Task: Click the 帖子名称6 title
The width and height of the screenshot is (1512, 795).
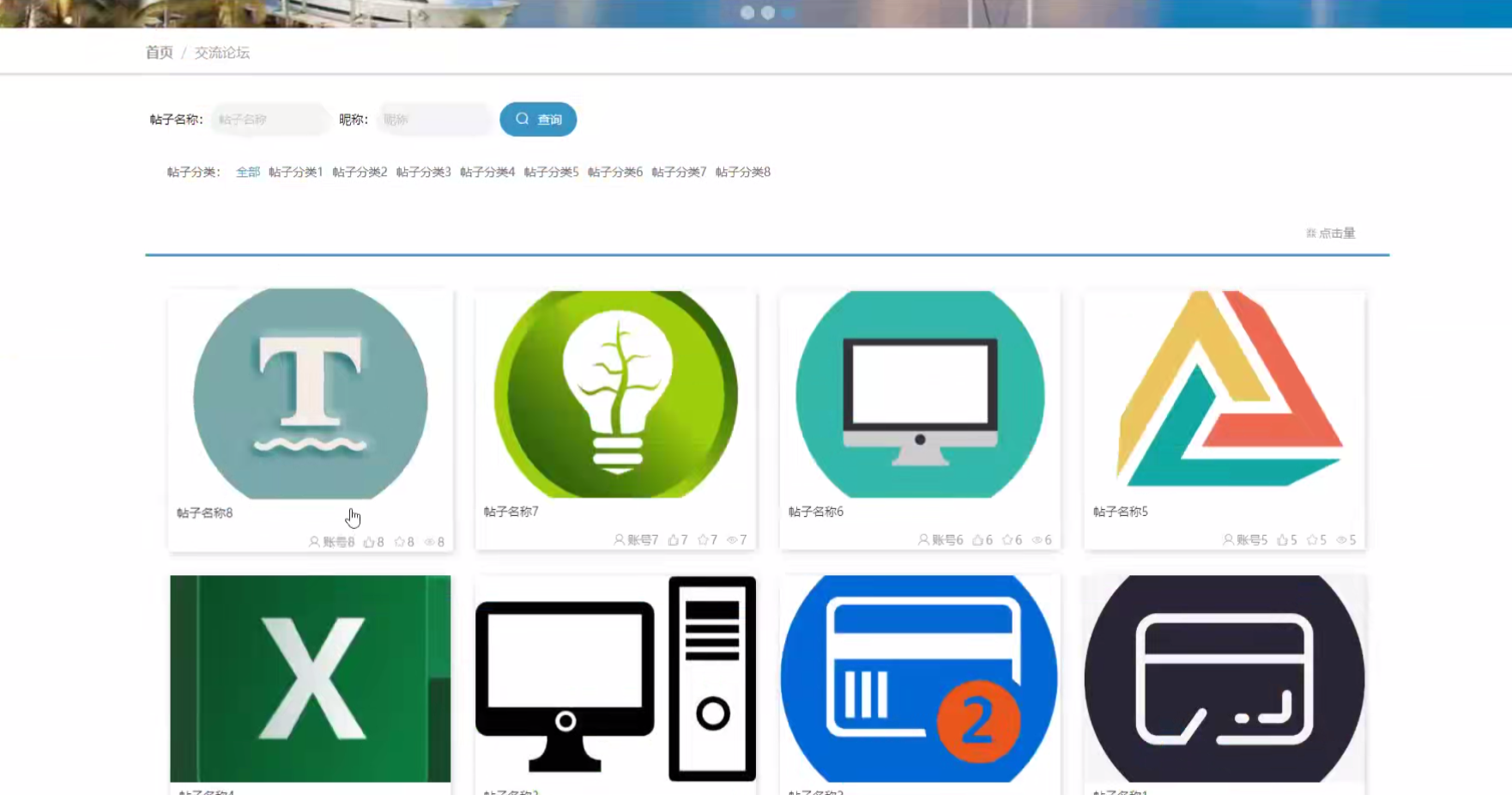Action: click(815, 511)
